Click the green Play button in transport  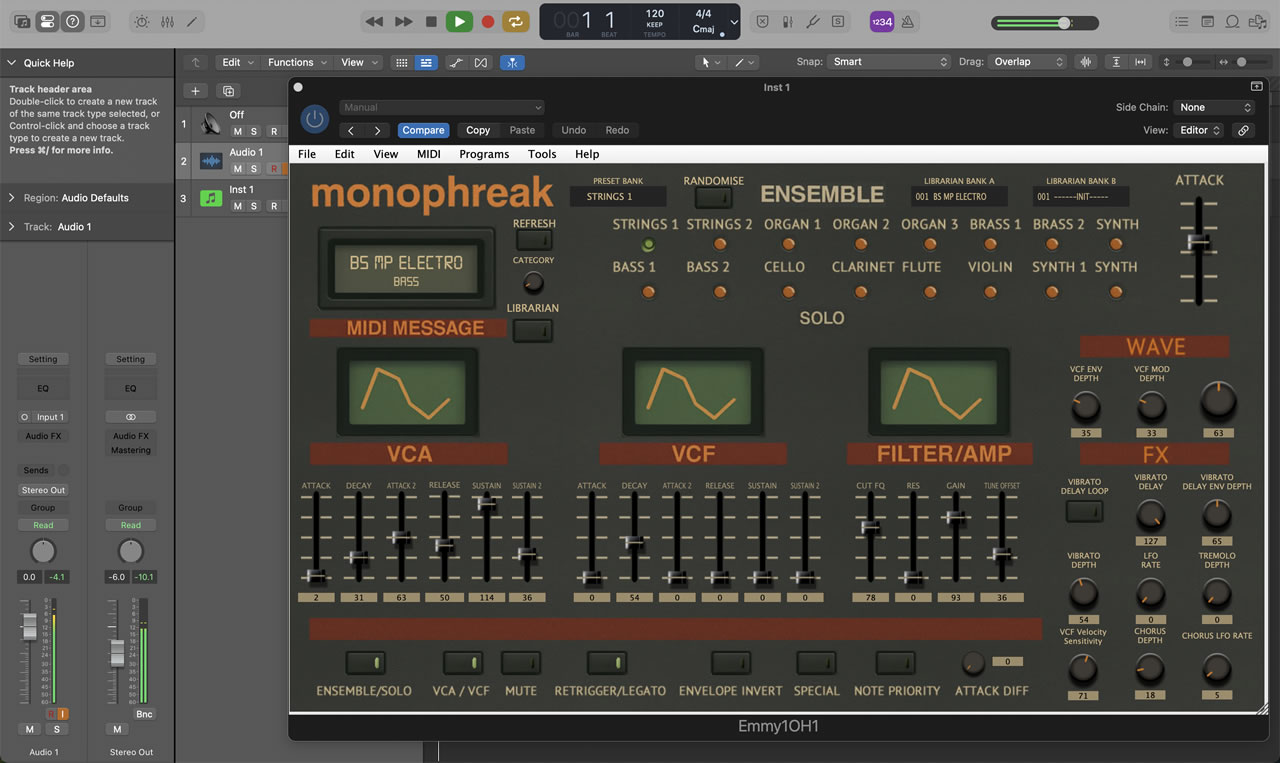pyautogui.click(x=459, y=21)
